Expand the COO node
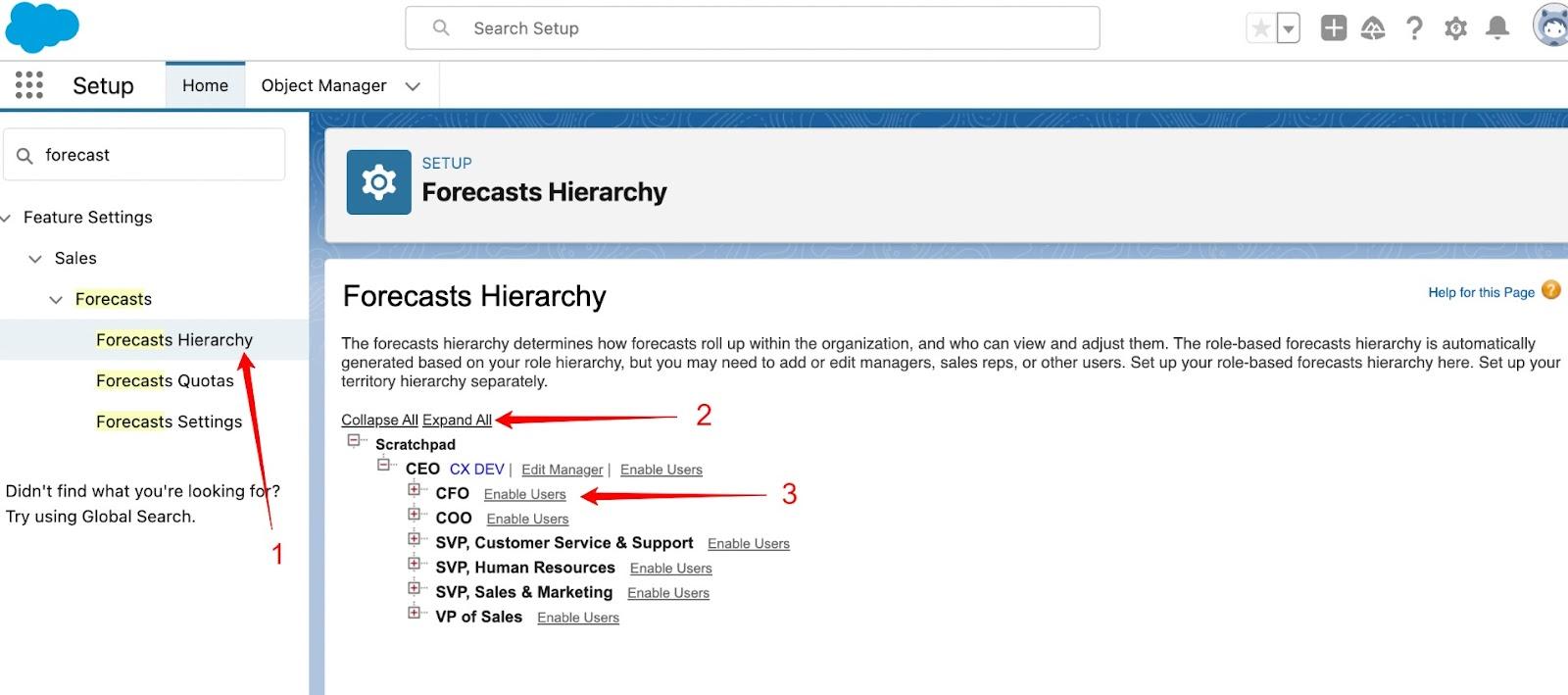 415,514
